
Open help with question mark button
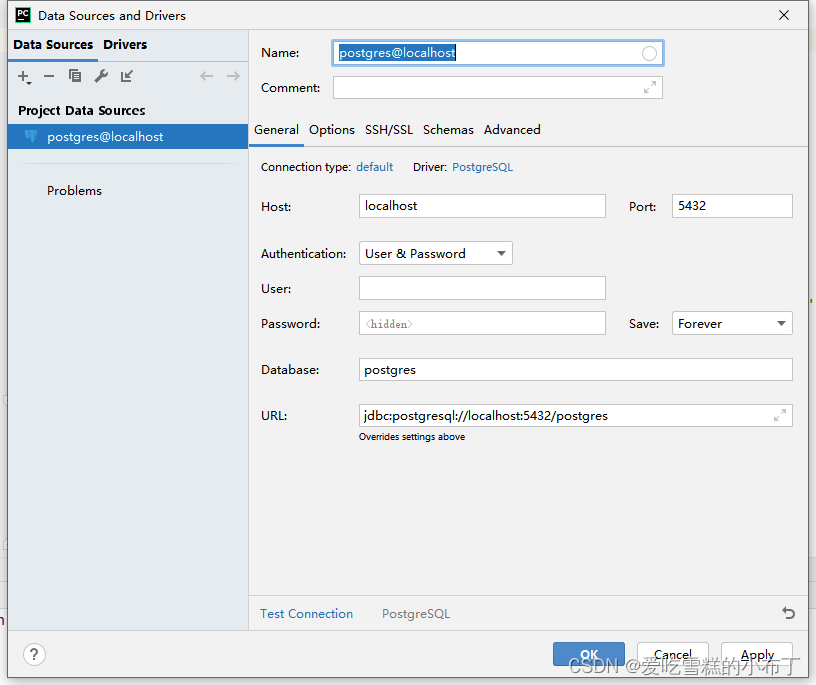coord(34,654)
